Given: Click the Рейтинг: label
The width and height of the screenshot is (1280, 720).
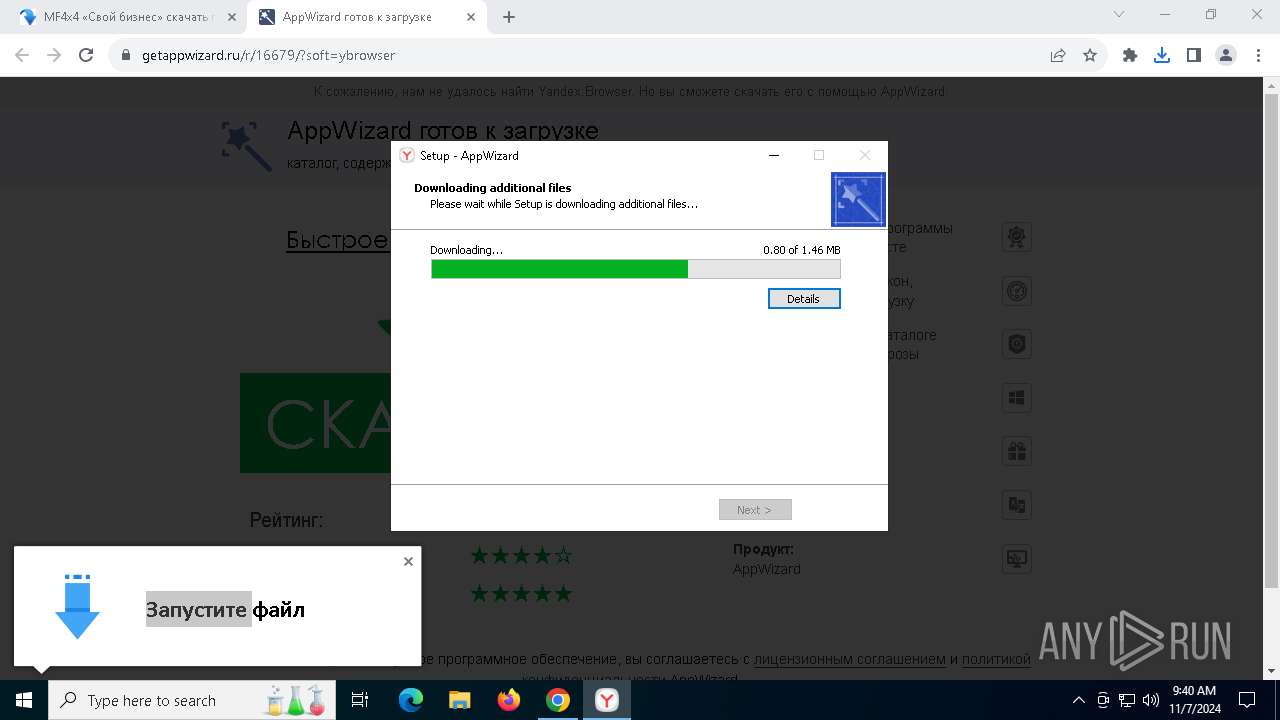Looking at the screenshot, I should click(x=287, y=520).
